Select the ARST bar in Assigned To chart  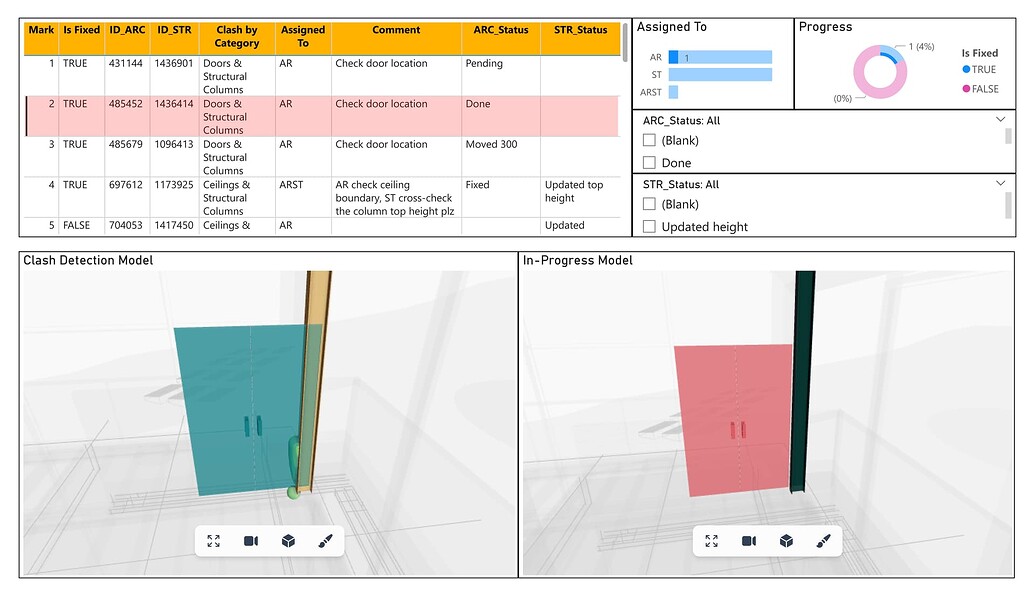(673, 92)
